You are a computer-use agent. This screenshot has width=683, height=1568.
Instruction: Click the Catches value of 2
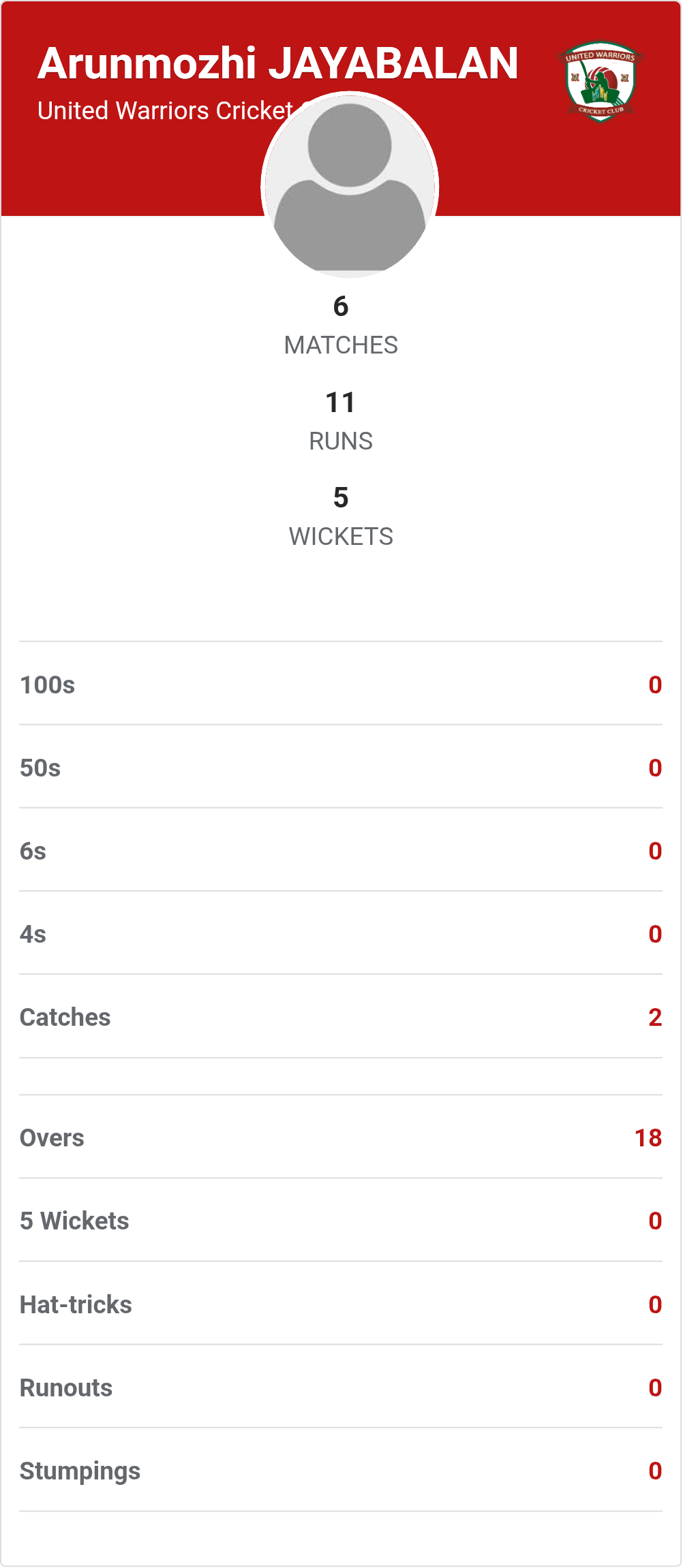click(x=655, y=1017)
